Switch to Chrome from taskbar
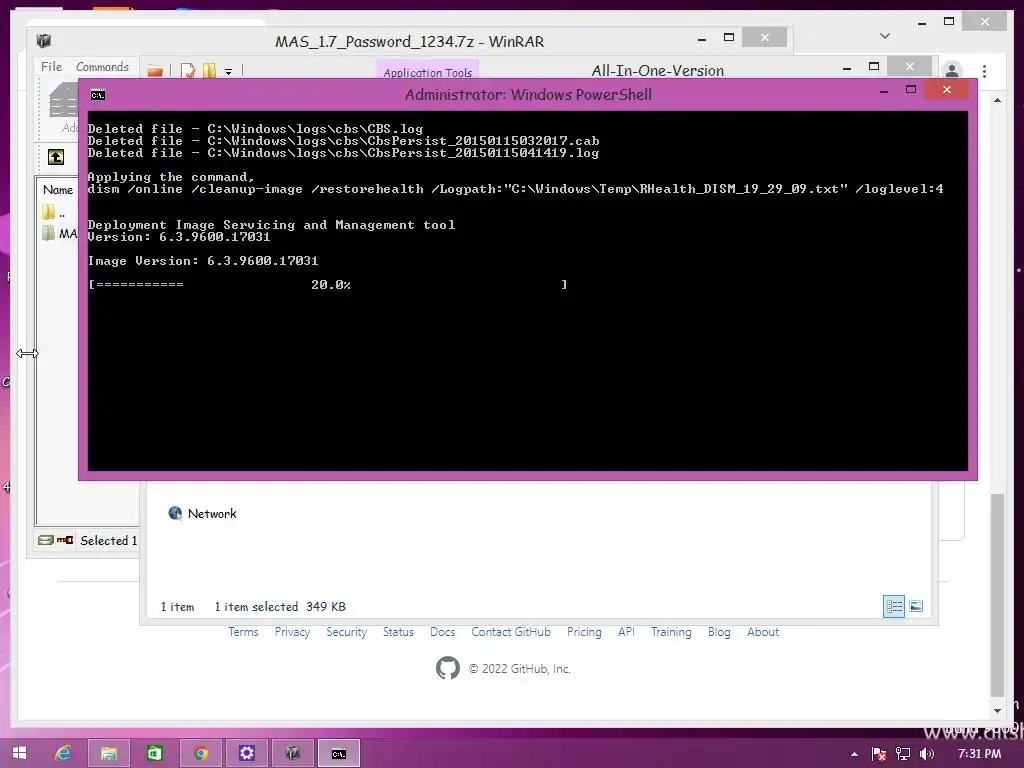This screenshot has height=768, width=1024. click(x=200, y=753)
